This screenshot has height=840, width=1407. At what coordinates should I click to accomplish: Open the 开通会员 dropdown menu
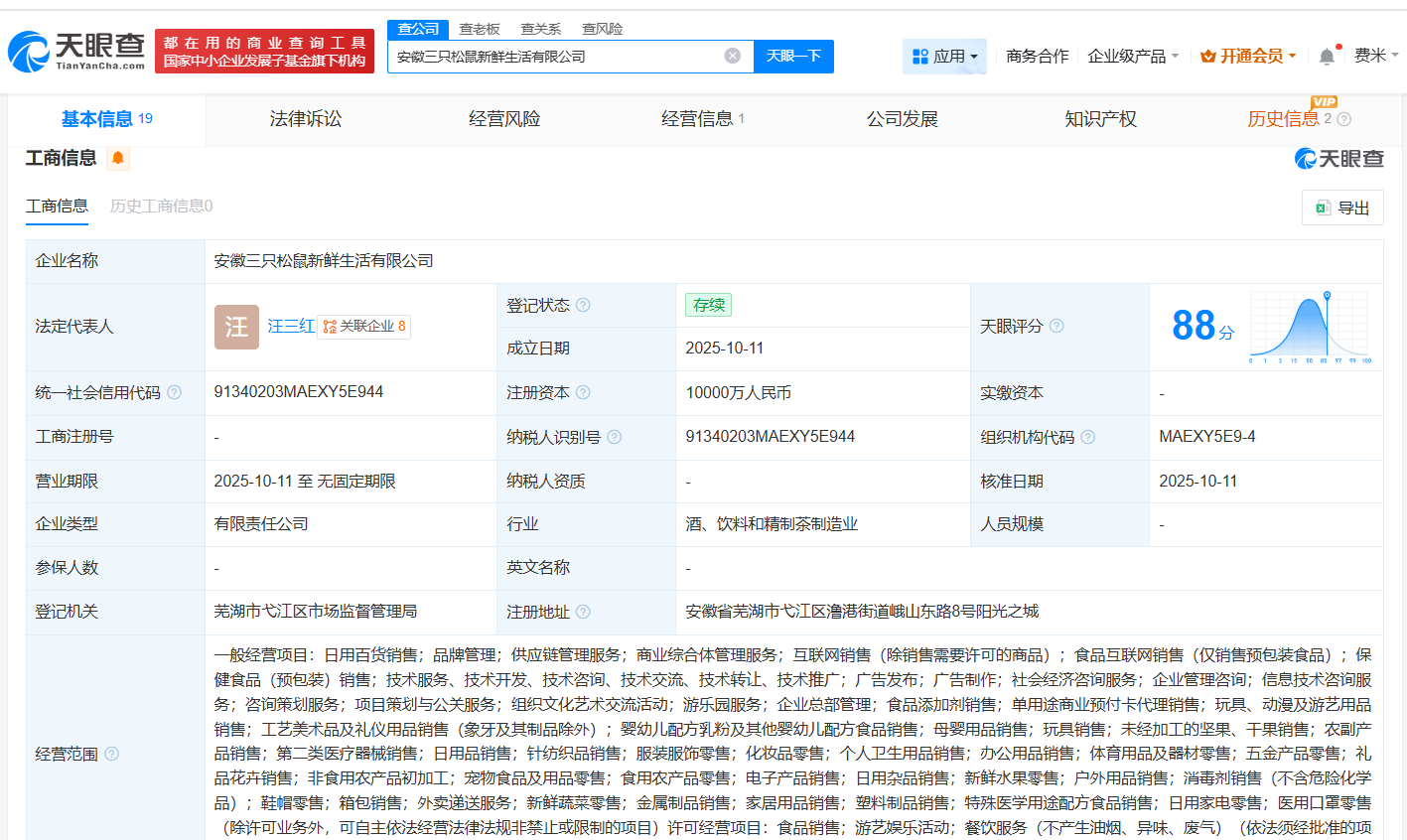tap(1249, 57)
